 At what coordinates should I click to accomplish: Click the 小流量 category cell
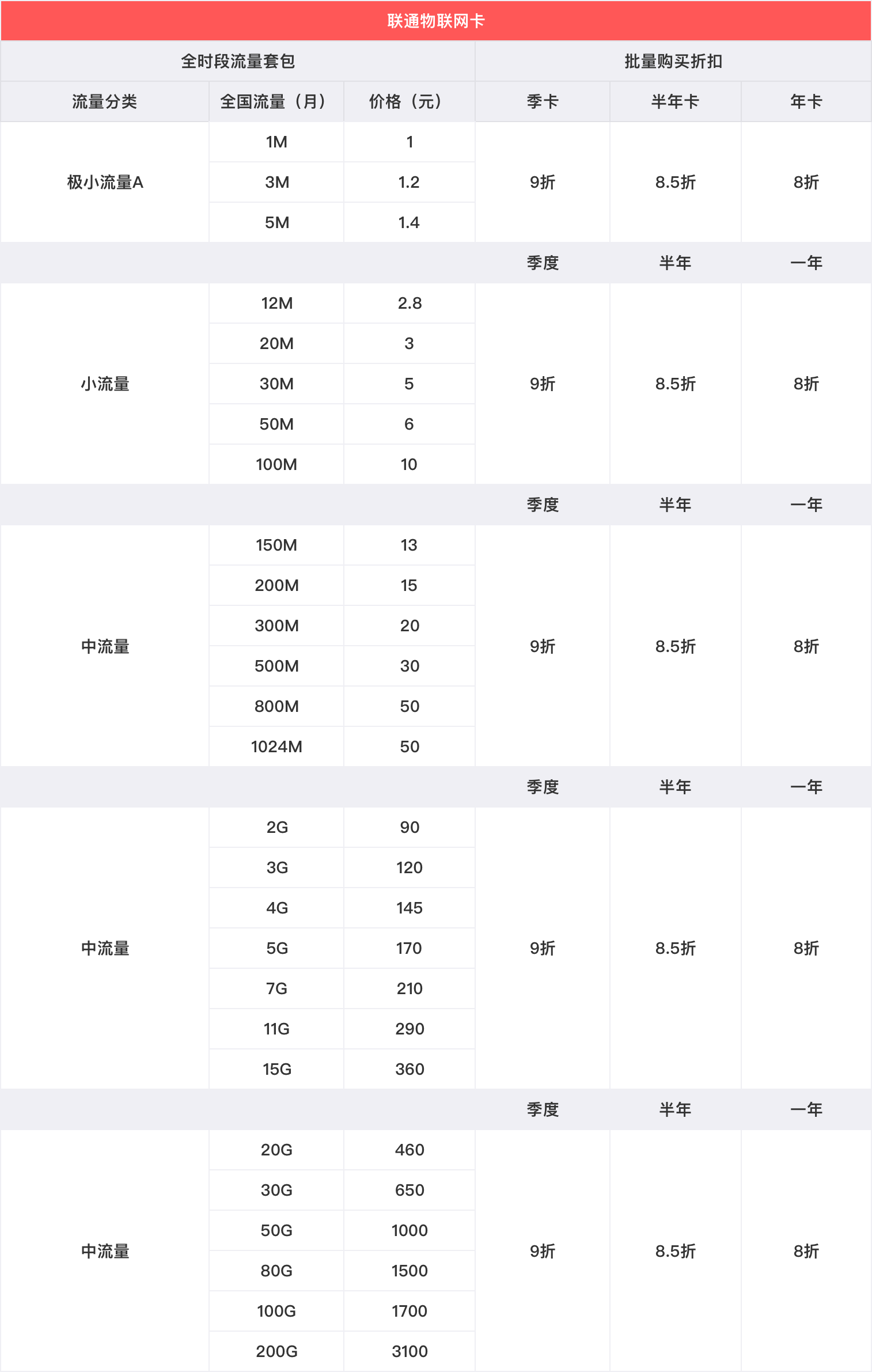point(105,384)
